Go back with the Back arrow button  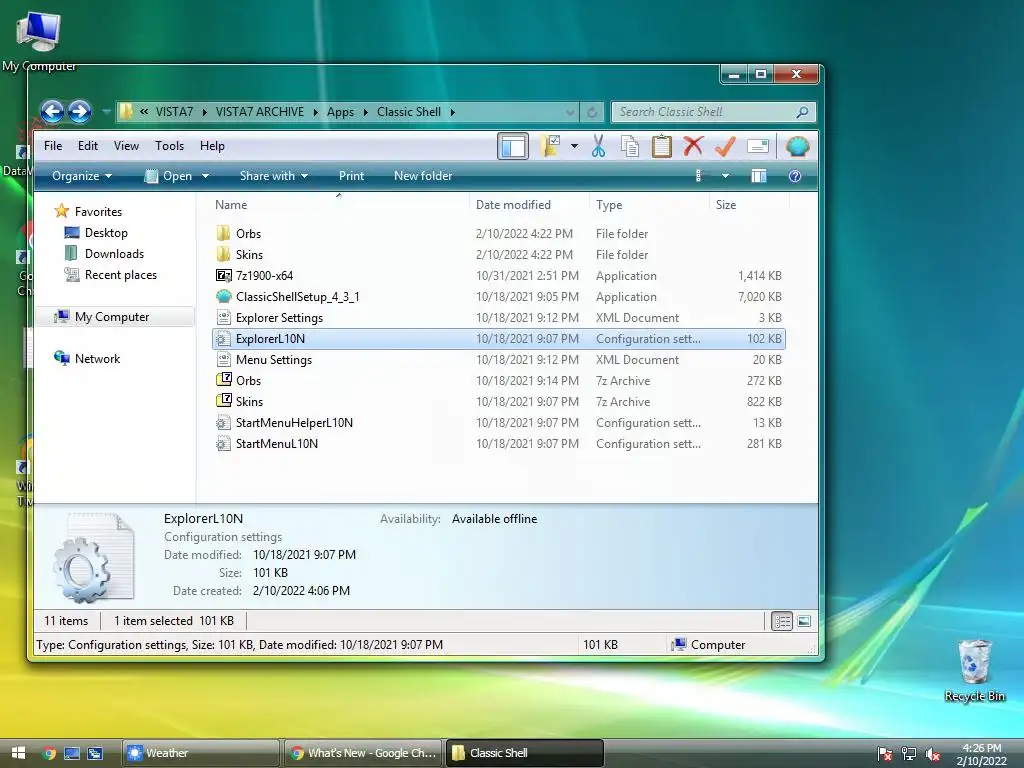52,112
